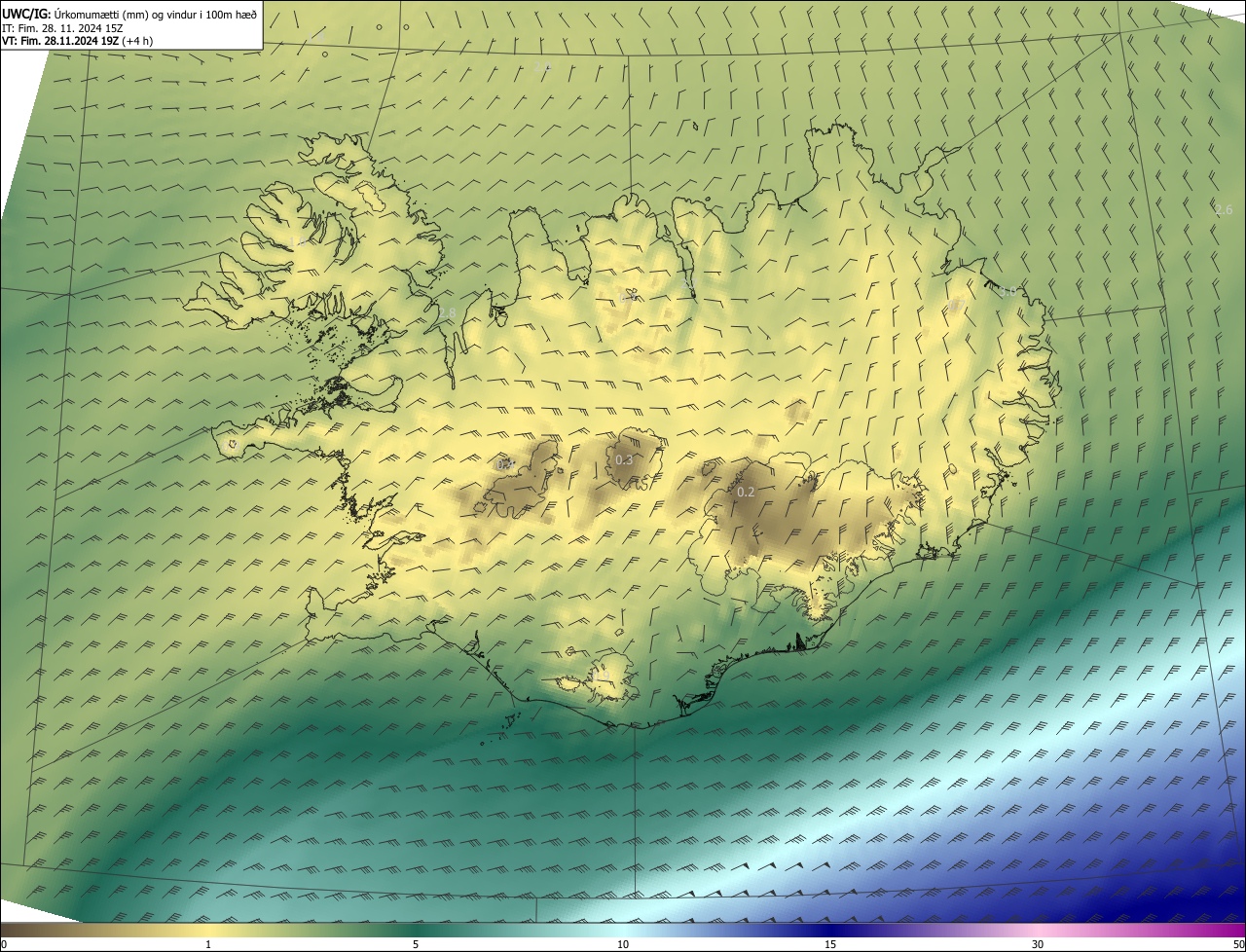Click the 'IT: Fim. 28. 11. 2024 15Z' line
1246x952 pixels.
(x=63, y=28)
